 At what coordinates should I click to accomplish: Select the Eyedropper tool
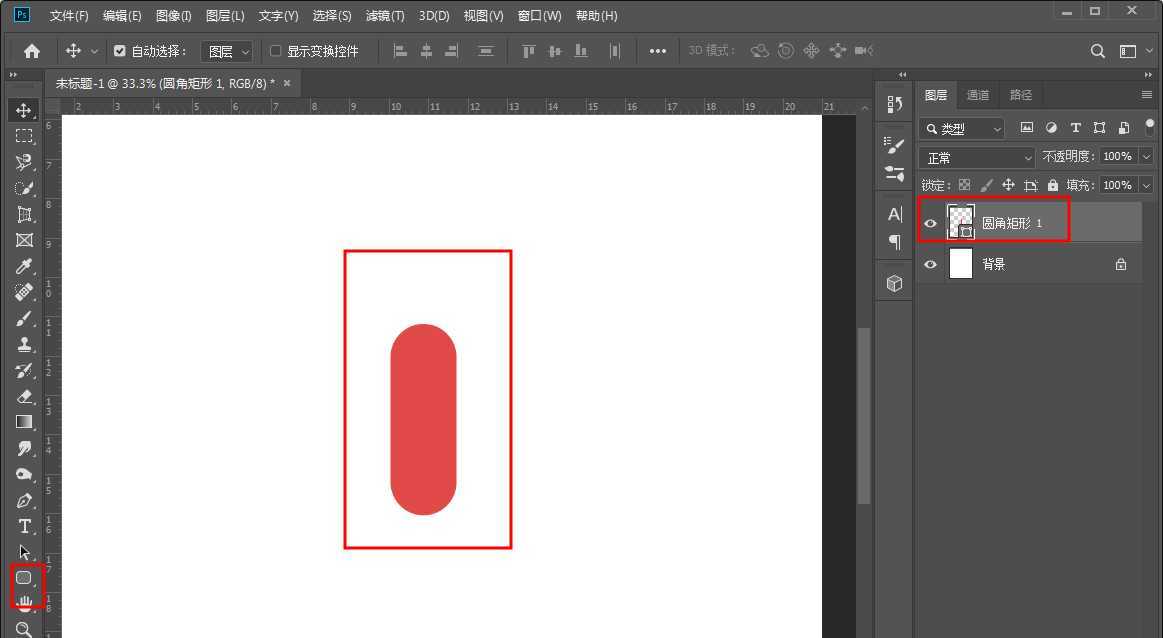(24, 266)
